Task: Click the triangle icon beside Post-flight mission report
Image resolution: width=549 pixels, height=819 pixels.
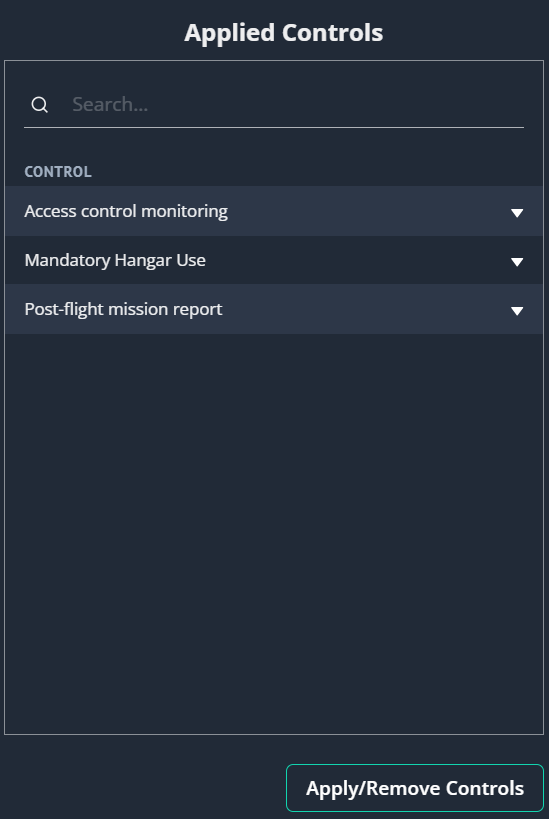Action: [517, 310]
